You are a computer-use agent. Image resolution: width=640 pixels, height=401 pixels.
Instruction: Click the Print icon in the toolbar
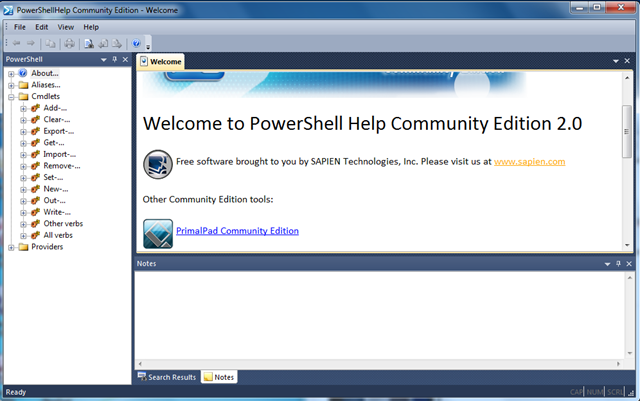70,43
